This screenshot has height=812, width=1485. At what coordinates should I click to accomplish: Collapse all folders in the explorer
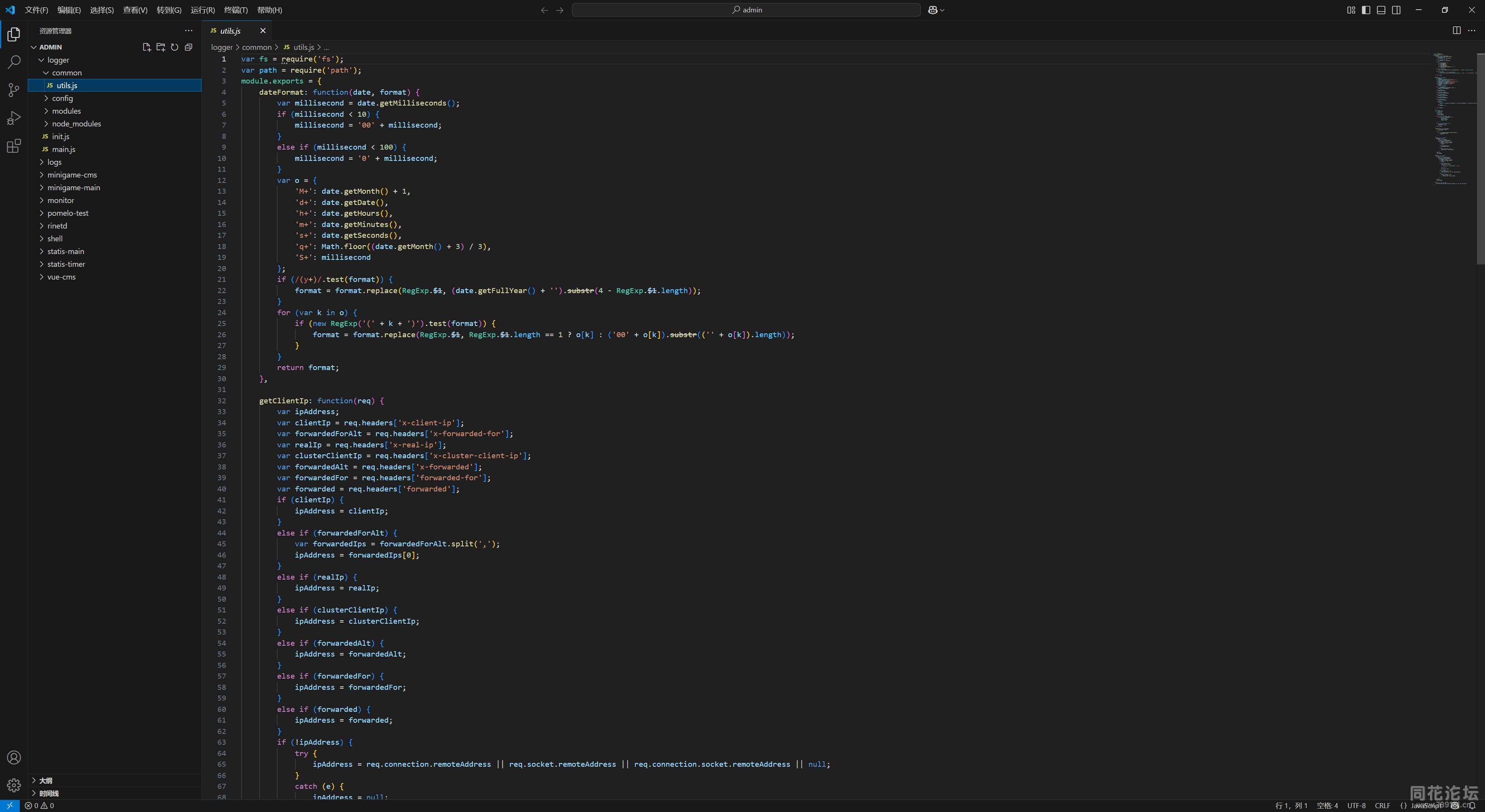pos(188,47)
